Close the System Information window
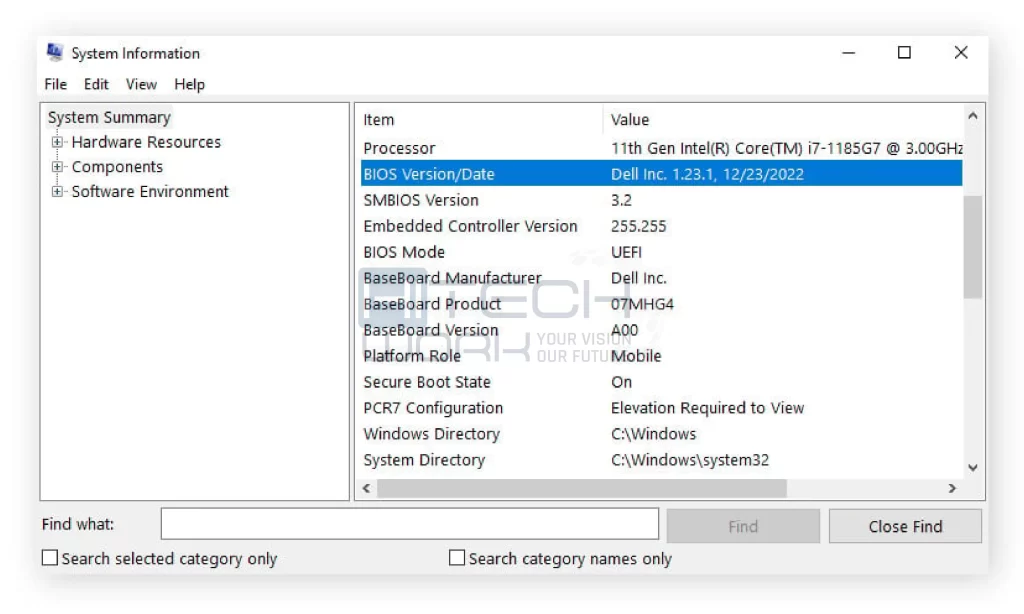1024x614 pixels. [961, 52]
